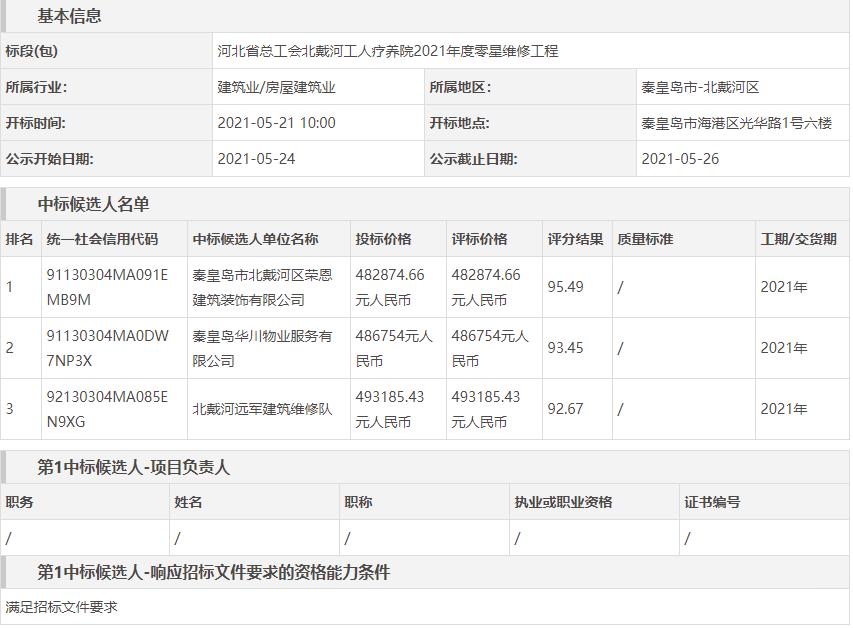Click the 统一社会信用代码 column header
This screenshot has width=853, height=628.
(x=102, y=239)
